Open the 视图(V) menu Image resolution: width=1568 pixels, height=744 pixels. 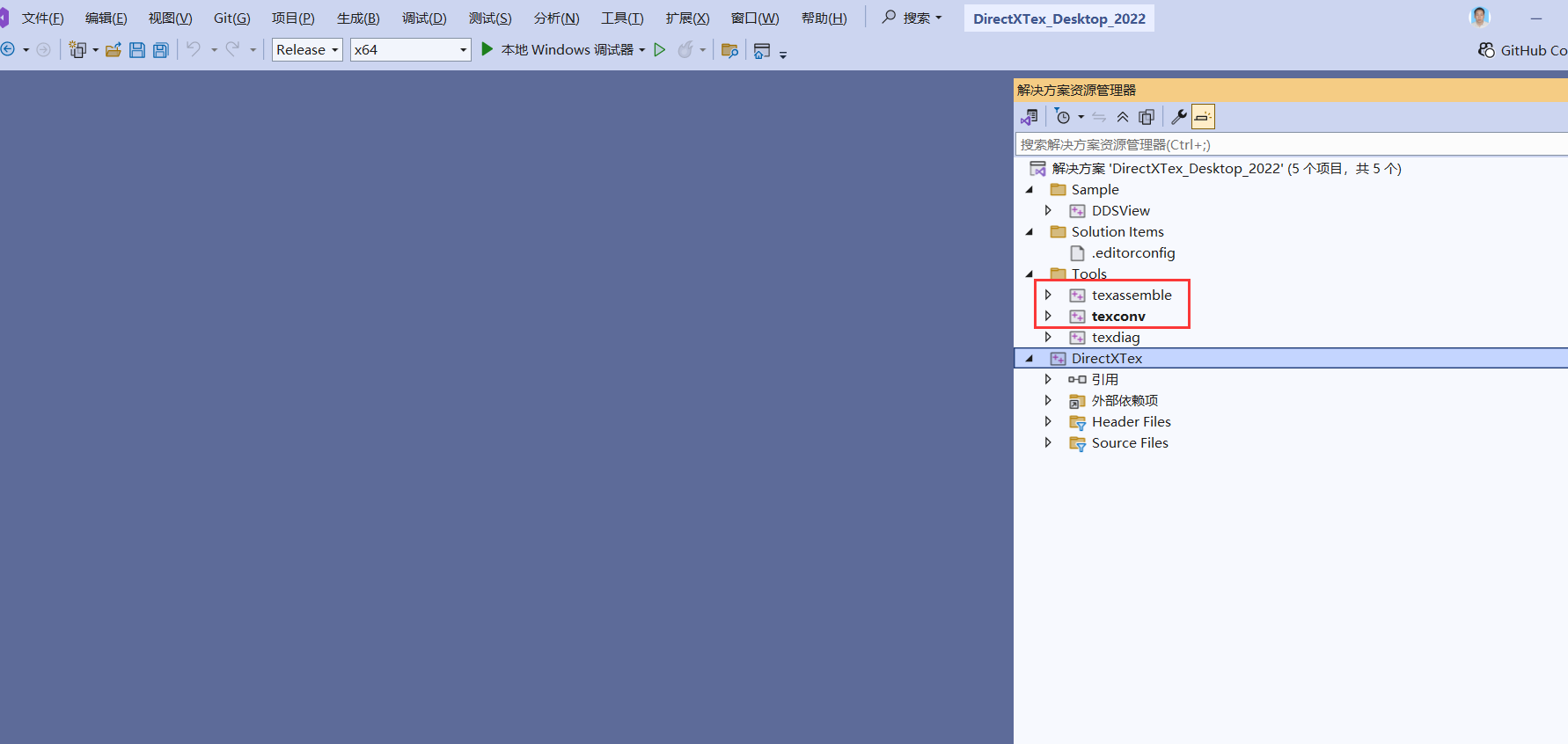(x=170, y=18)
